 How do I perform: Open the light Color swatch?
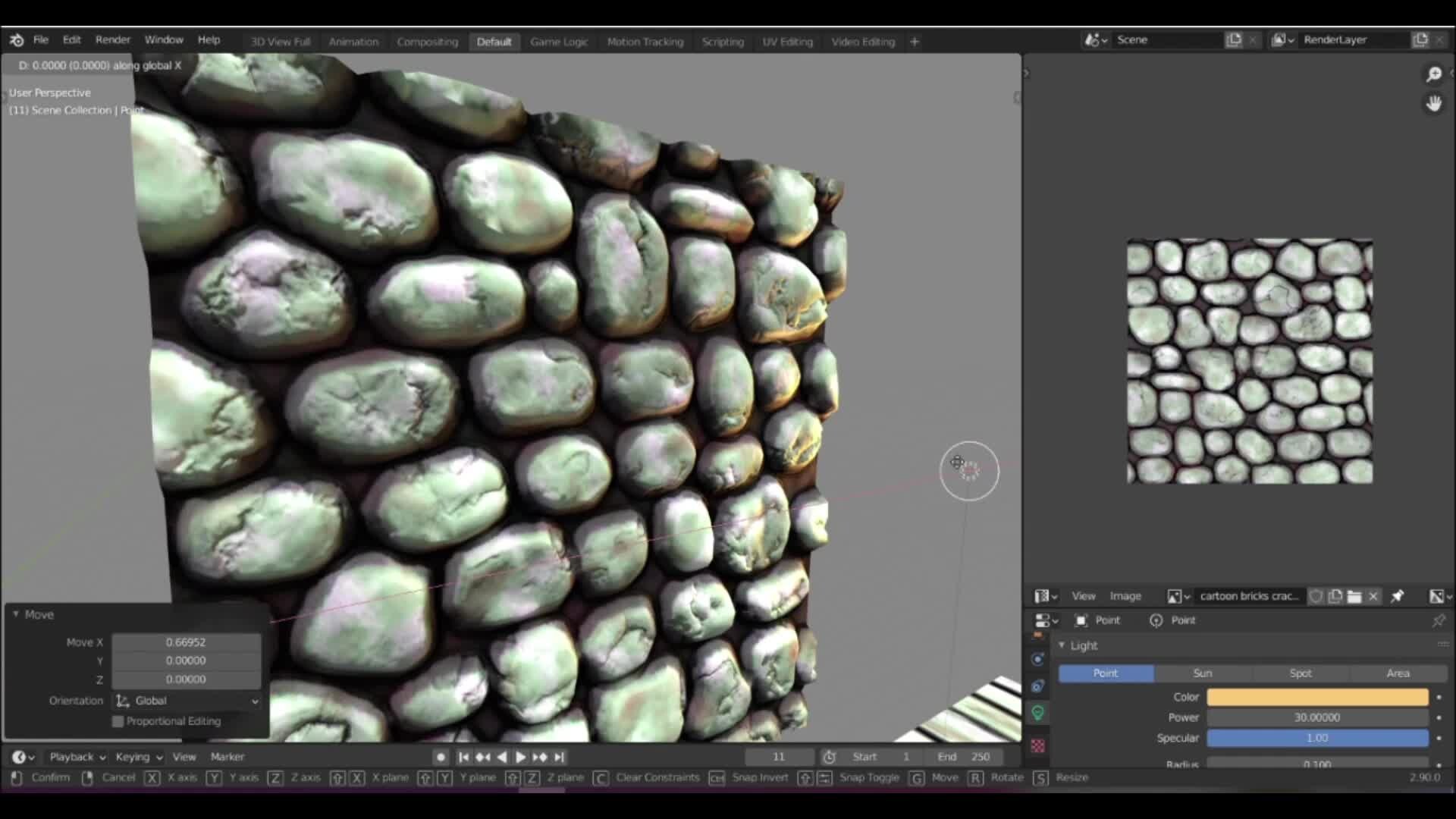tap(1316, 697)
